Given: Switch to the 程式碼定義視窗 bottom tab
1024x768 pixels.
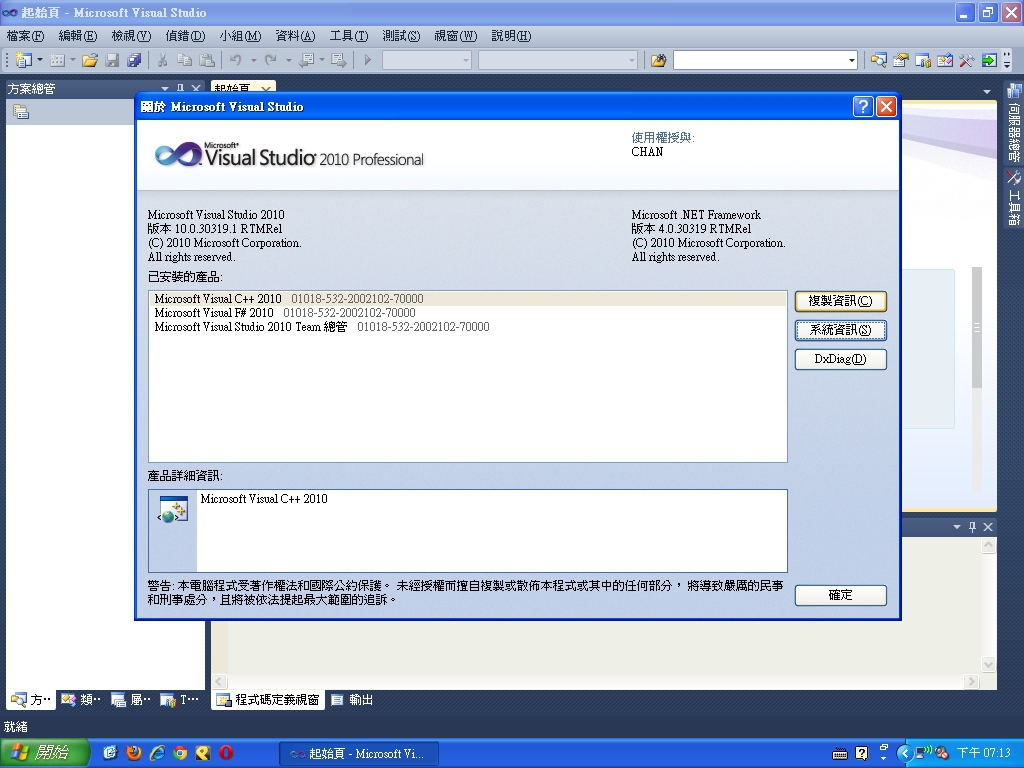Looking at the screenshot, I should tap(269, 699).
